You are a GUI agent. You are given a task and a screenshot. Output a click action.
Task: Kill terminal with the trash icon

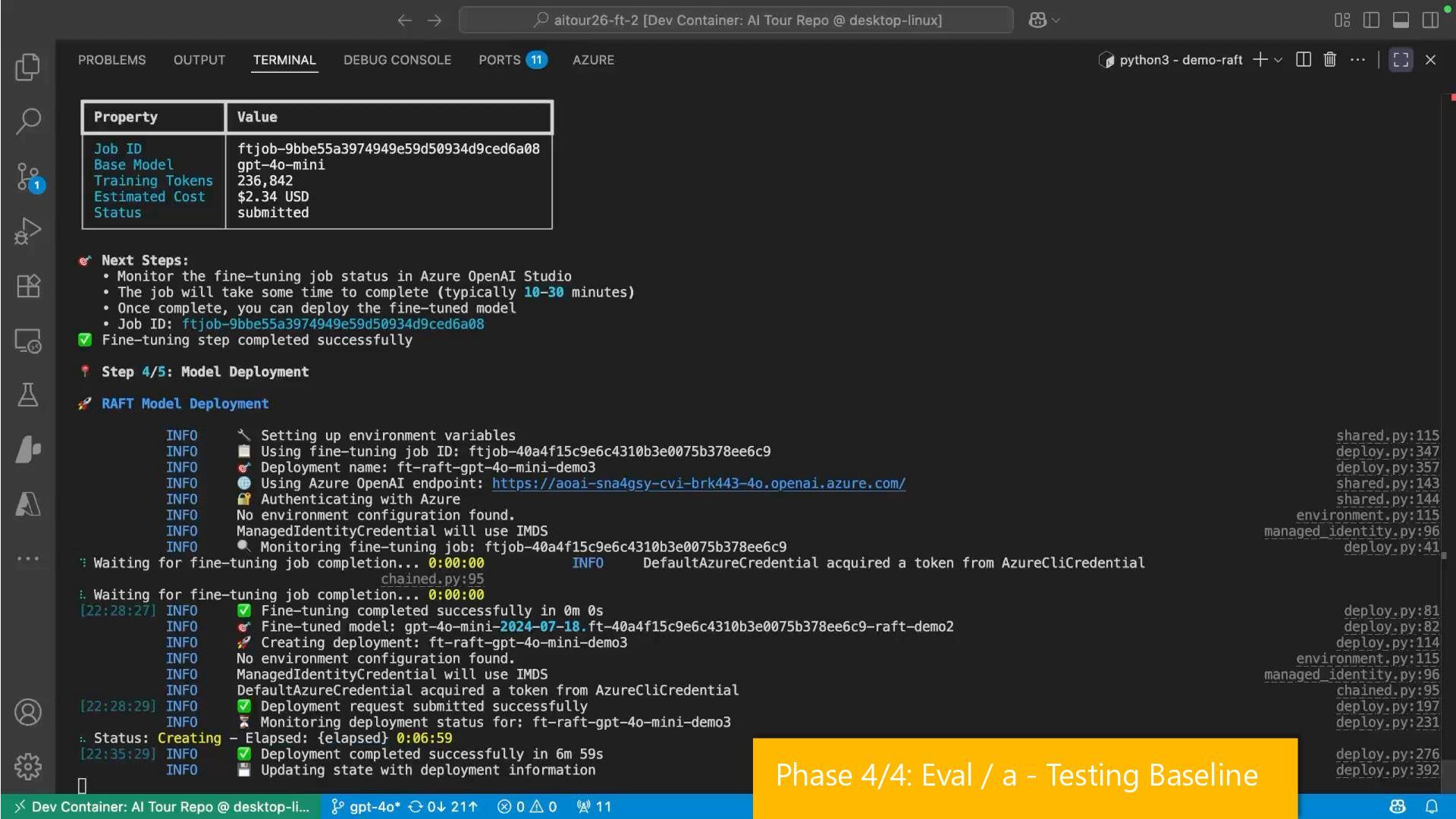tap(1329, 60)
